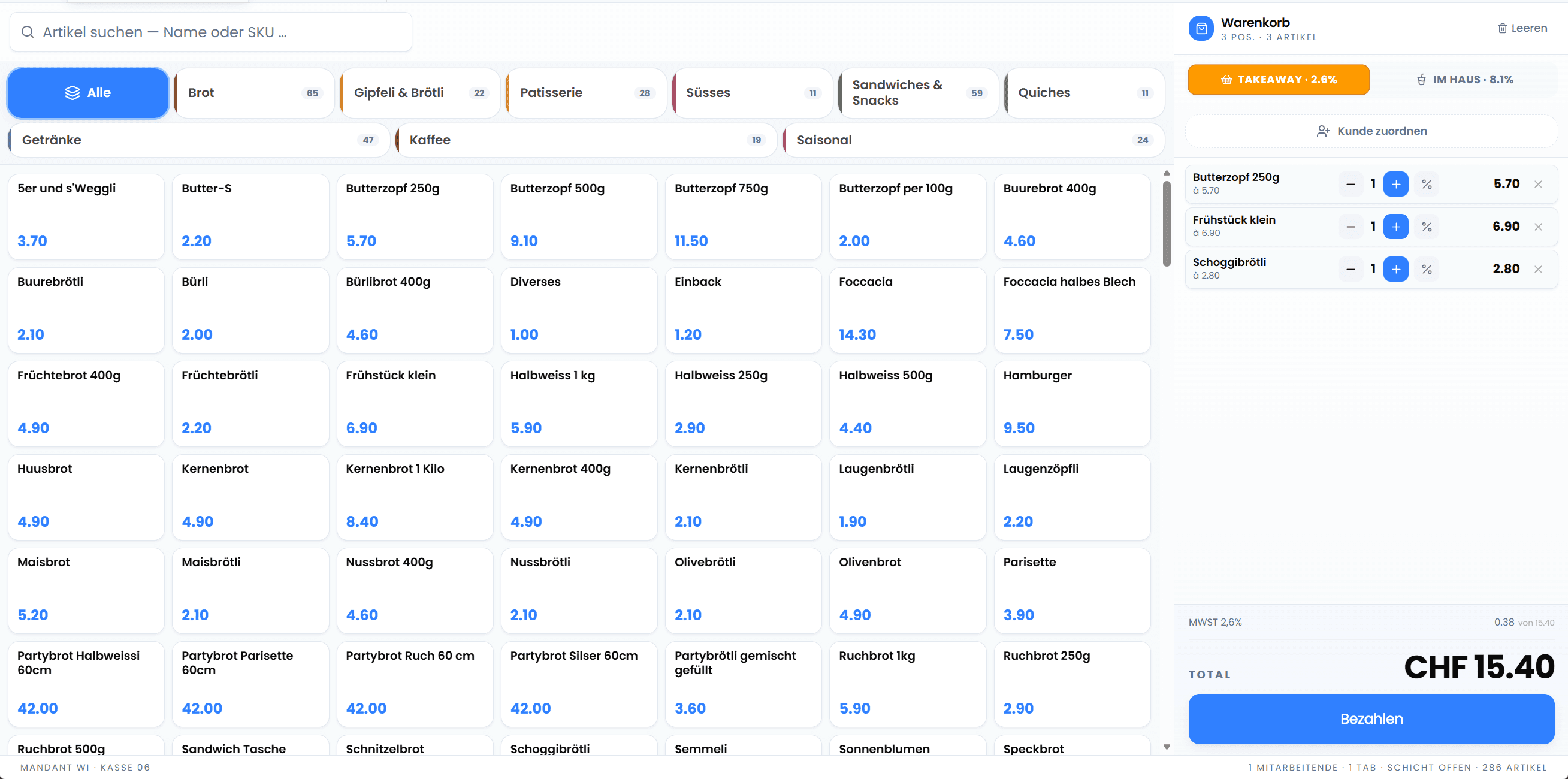Apply discount to Schoggibrötli cart line
Image resolution: width=1568 pixels, height=779 pixels.
1426,269
